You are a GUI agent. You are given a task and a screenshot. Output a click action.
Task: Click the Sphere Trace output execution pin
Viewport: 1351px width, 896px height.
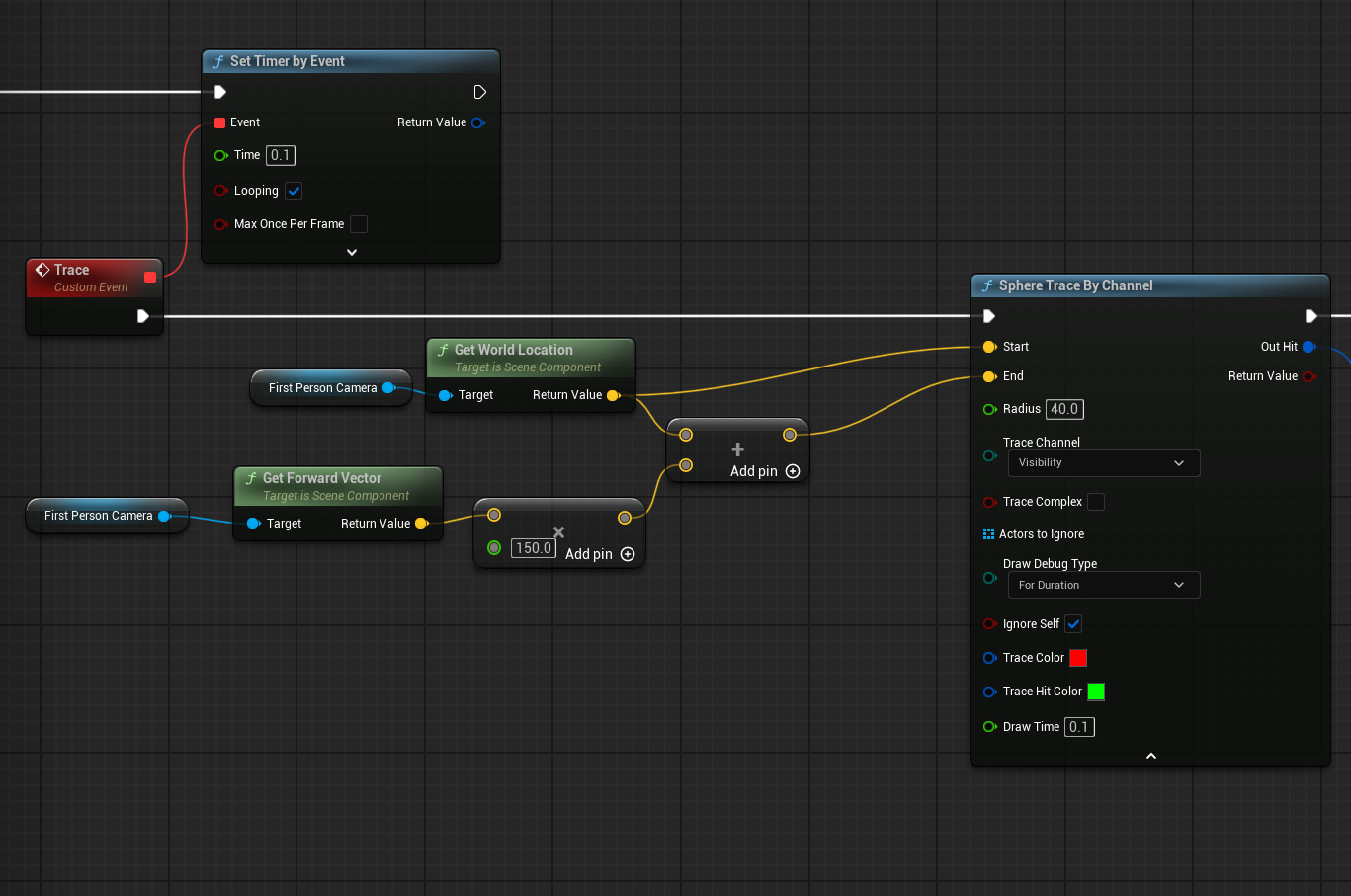1311,316
